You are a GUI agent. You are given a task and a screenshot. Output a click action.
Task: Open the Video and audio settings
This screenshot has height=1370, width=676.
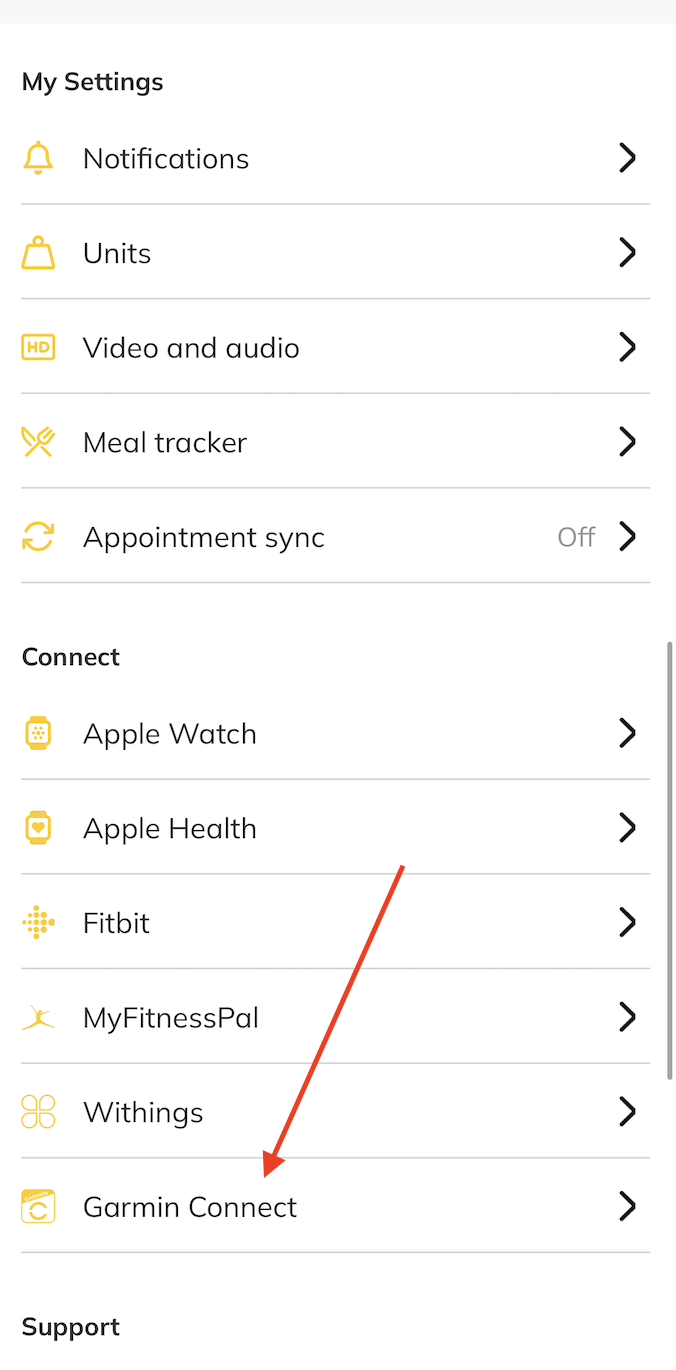[x=191, y=348]
